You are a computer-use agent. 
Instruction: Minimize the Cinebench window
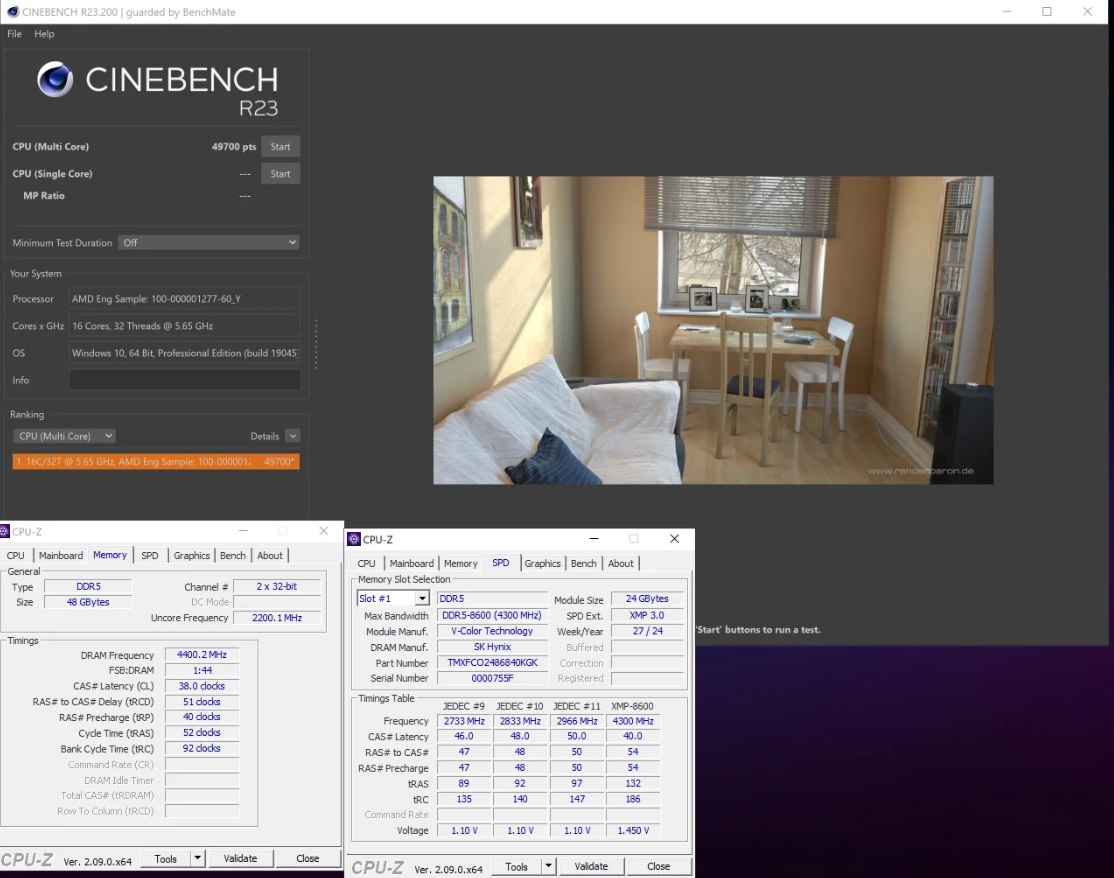coord(1007,11)
